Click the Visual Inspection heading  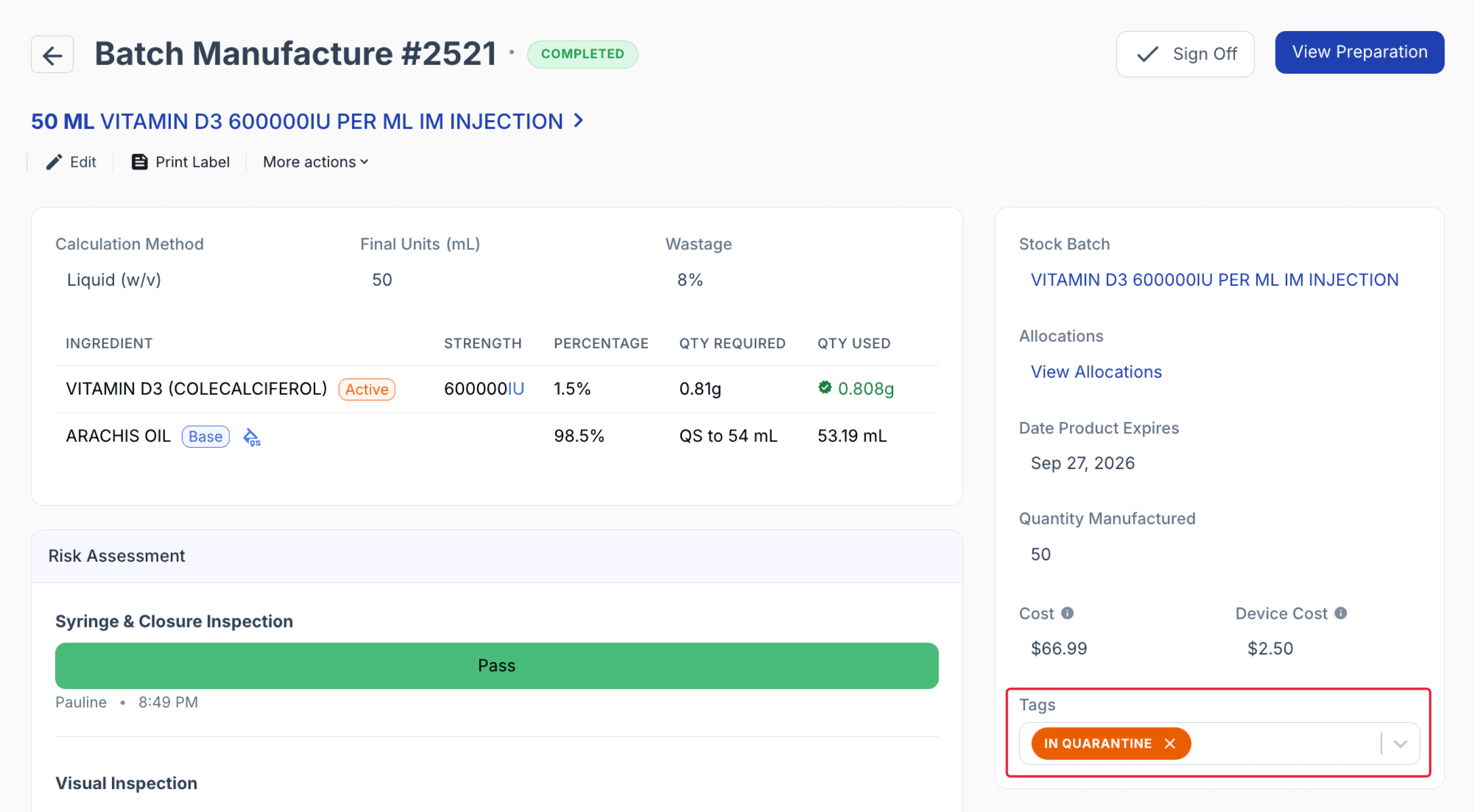pos(127,784)
